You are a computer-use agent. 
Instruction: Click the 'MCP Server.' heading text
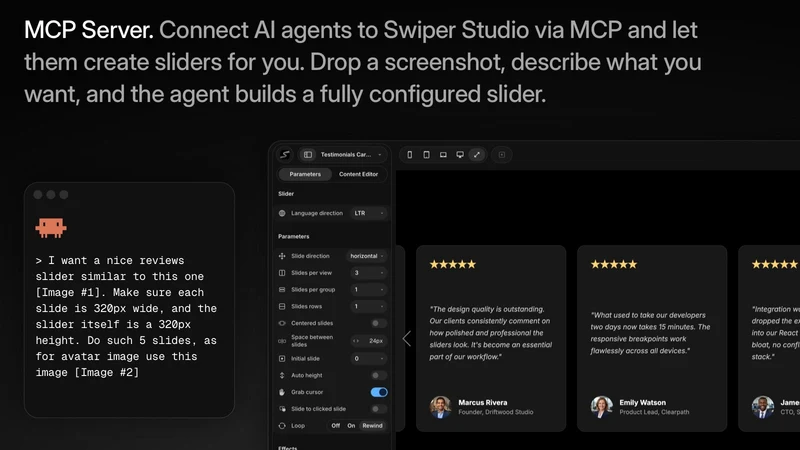[88, 30]
